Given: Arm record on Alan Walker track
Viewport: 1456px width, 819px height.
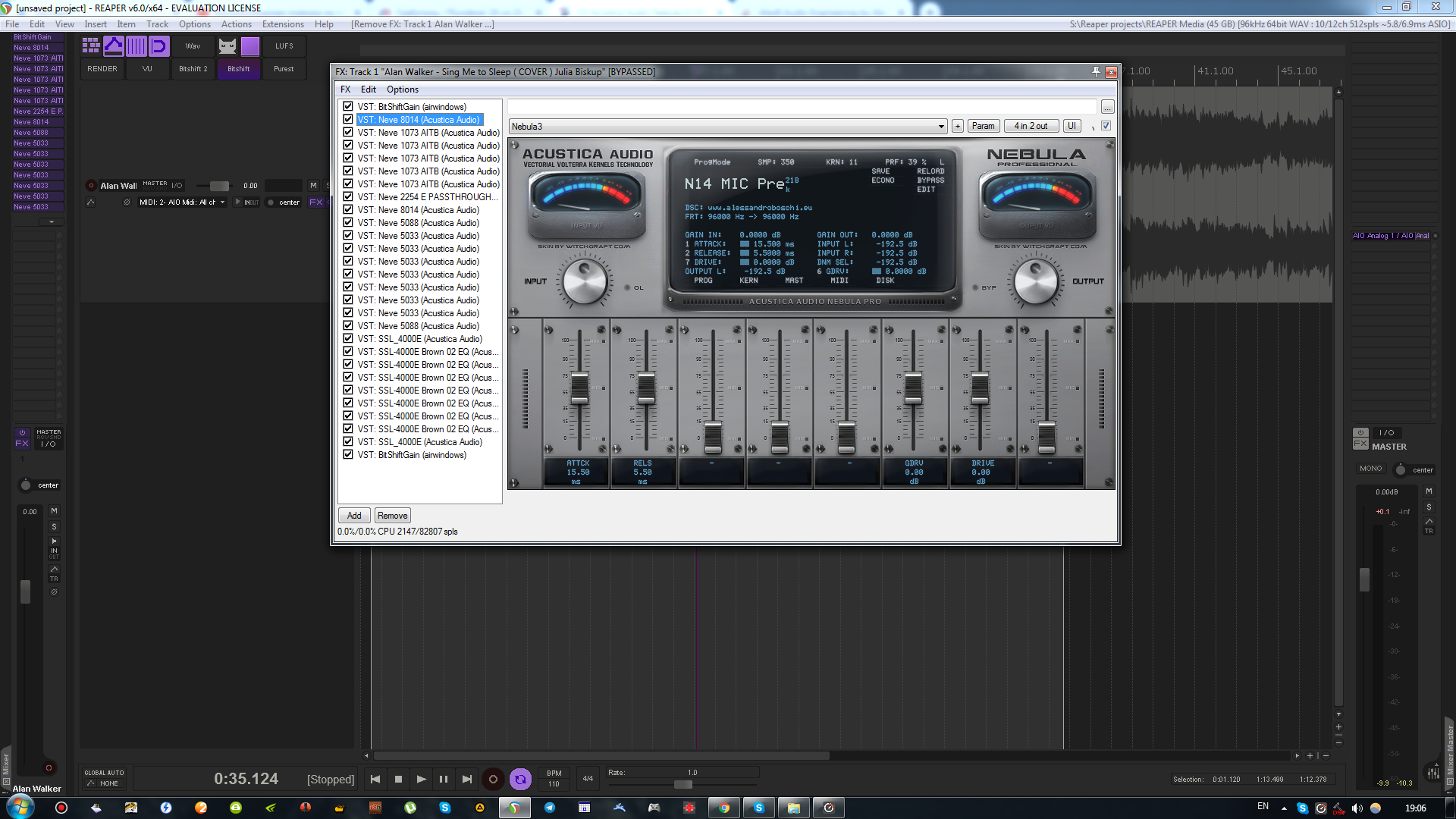Looking at the screenshot, I should [x=91, y=186].
